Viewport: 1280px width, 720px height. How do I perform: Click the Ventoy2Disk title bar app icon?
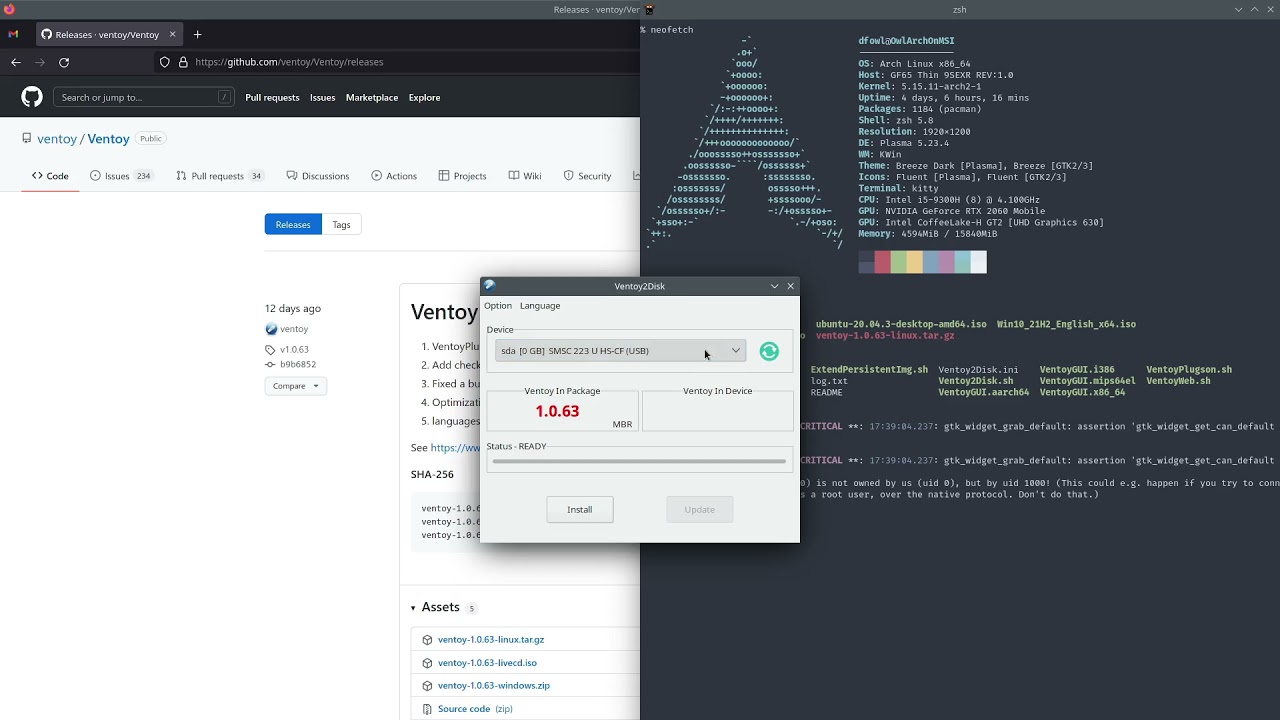[490, 286]
